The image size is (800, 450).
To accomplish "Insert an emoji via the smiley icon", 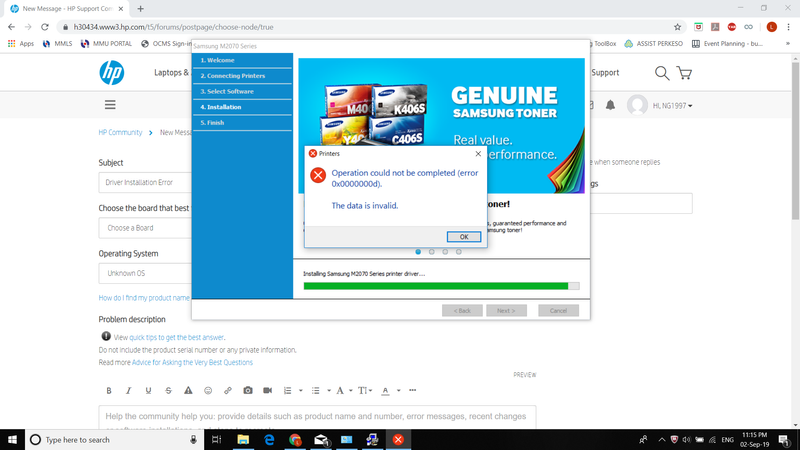I will (x=208, y=391).
